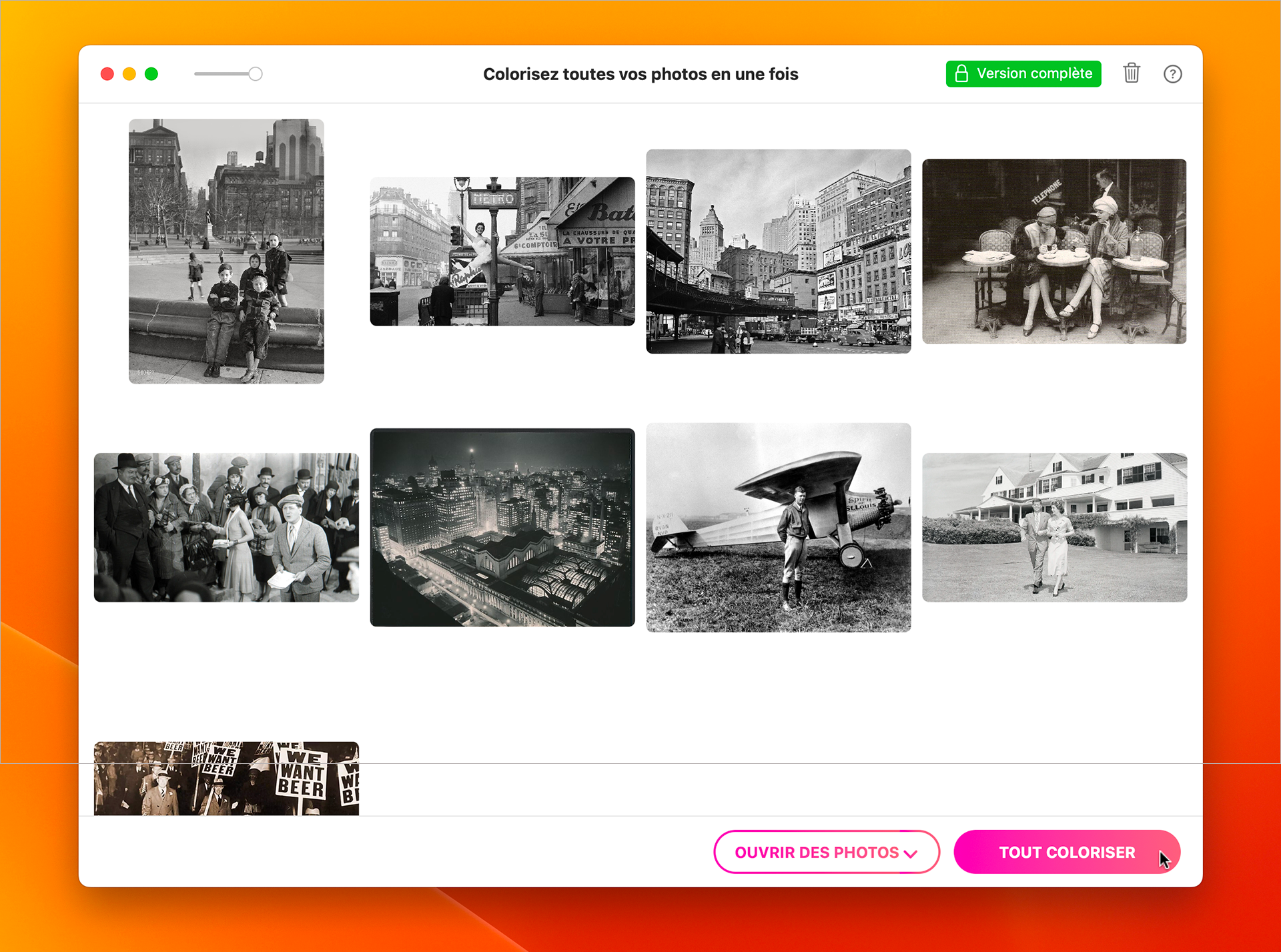The height and width of the screenshot is (952, 1281).
Task: Click the lock icon on Version complète
Action: click(x=961, y=73)
